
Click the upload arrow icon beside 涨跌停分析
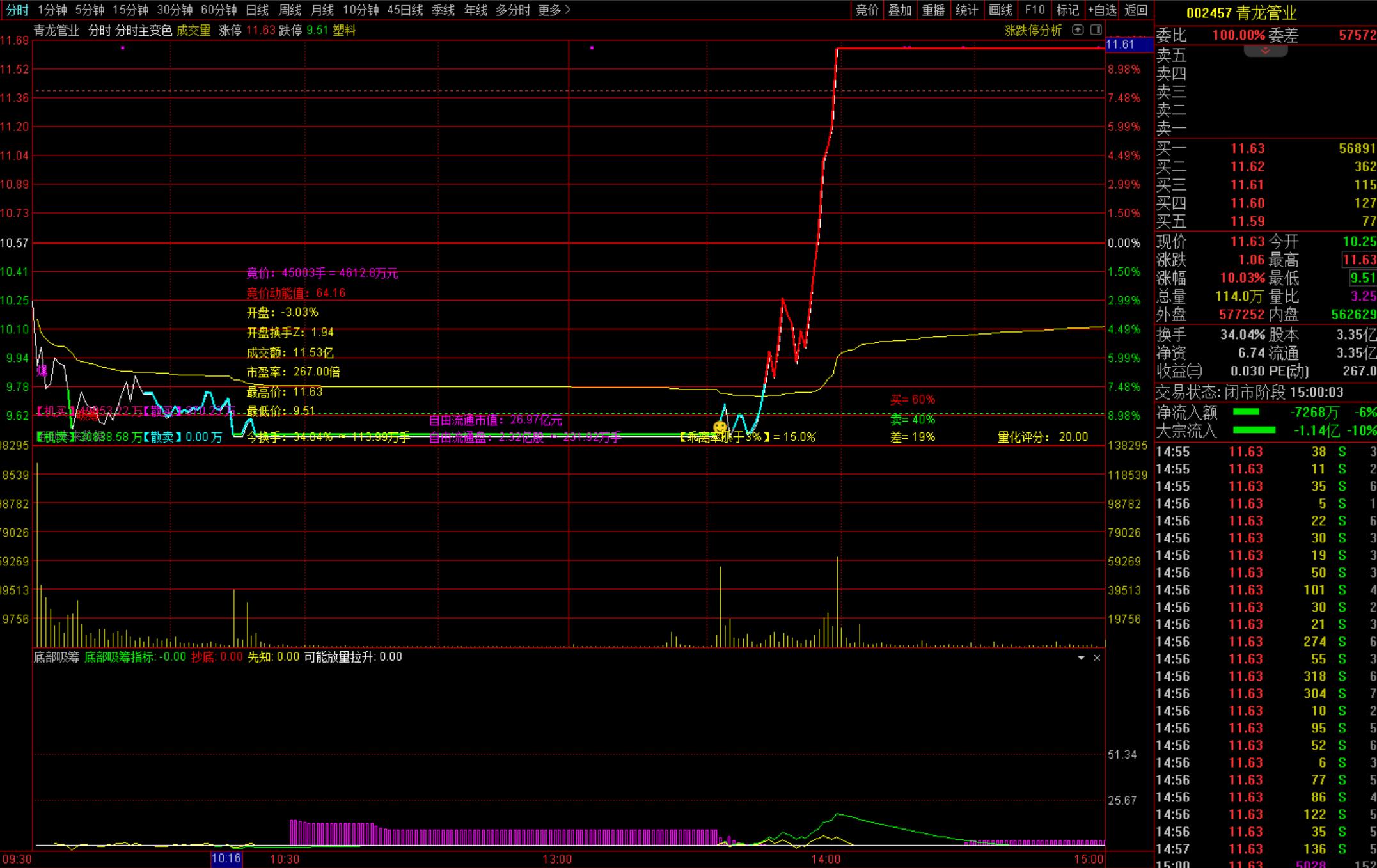click(x=1078, y=29)
